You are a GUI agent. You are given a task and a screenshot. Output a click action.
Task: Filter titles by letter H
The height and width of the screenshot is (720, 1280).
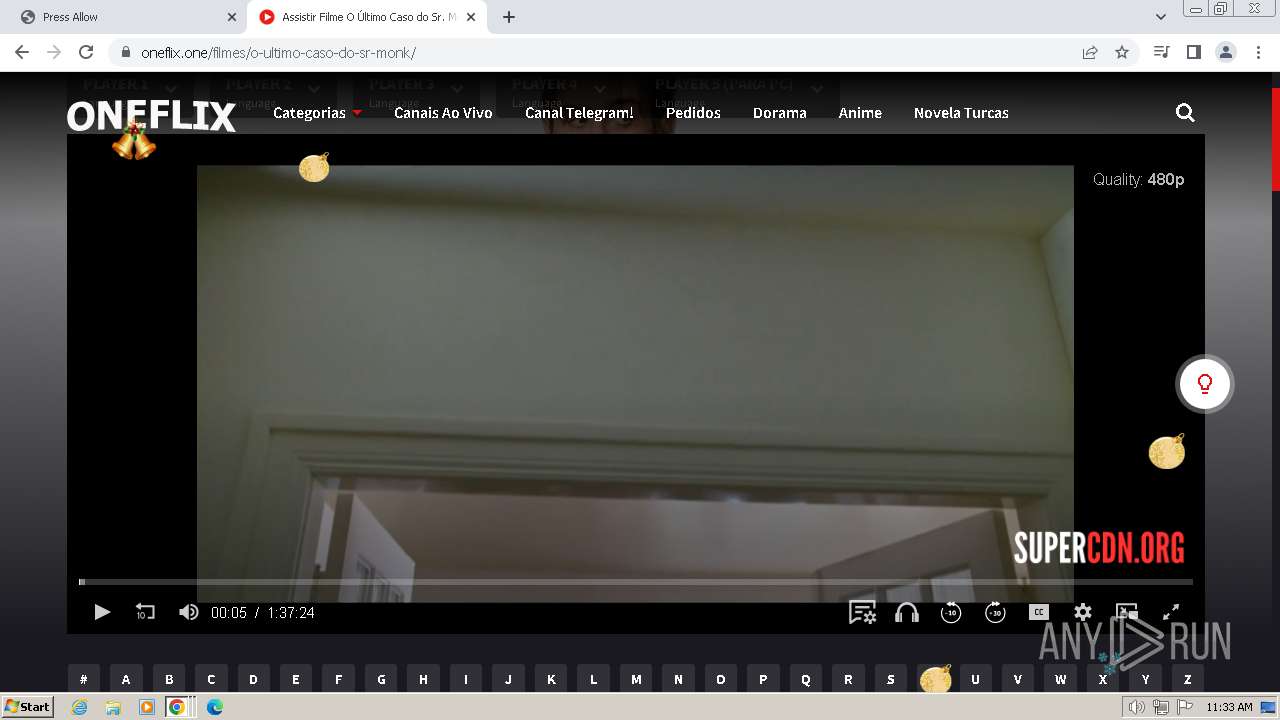pyautogui.click(x=423, y=679)
